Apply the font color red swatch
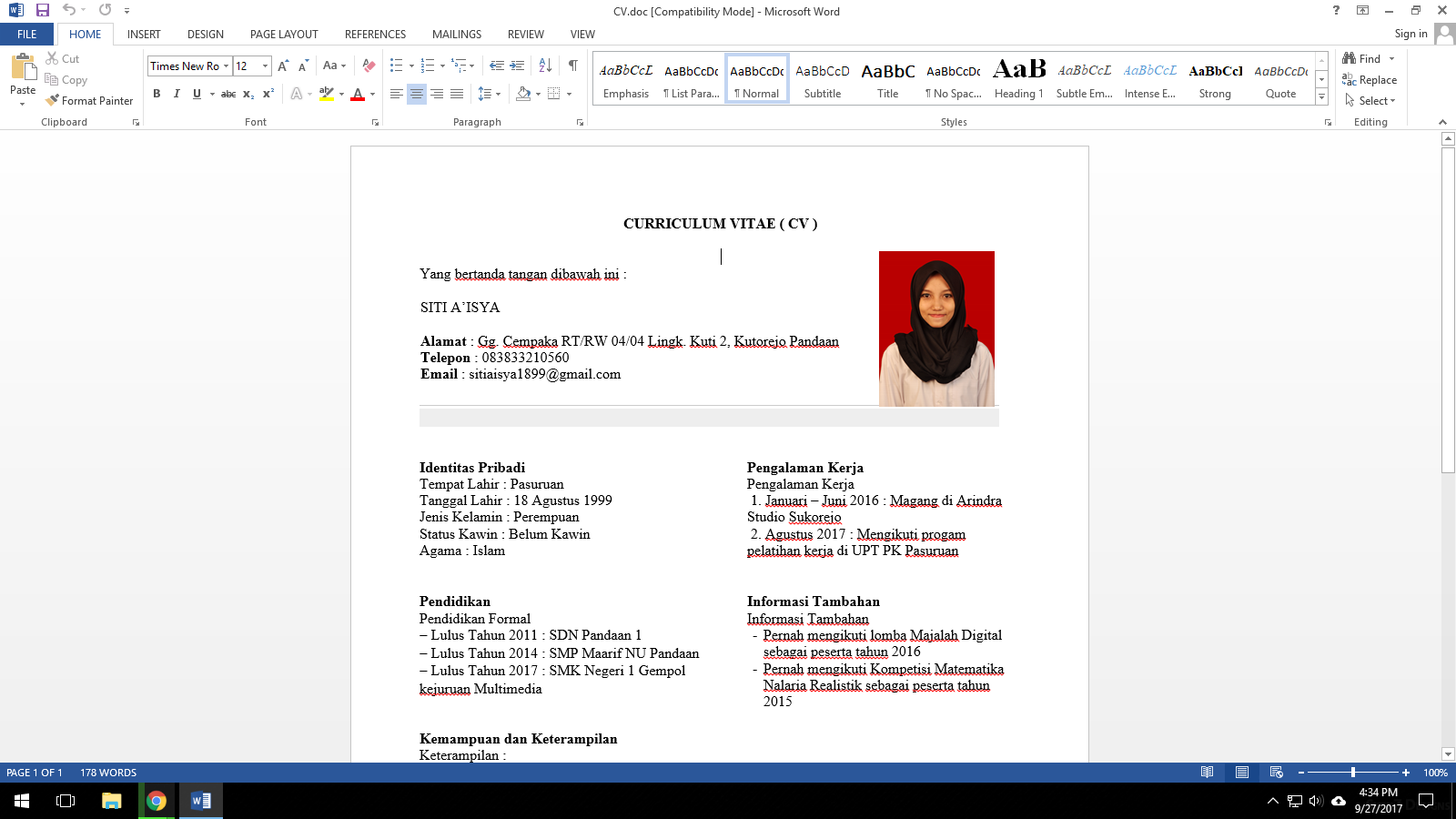This screenshot has height=819, width=1456. tap(358, 94)
